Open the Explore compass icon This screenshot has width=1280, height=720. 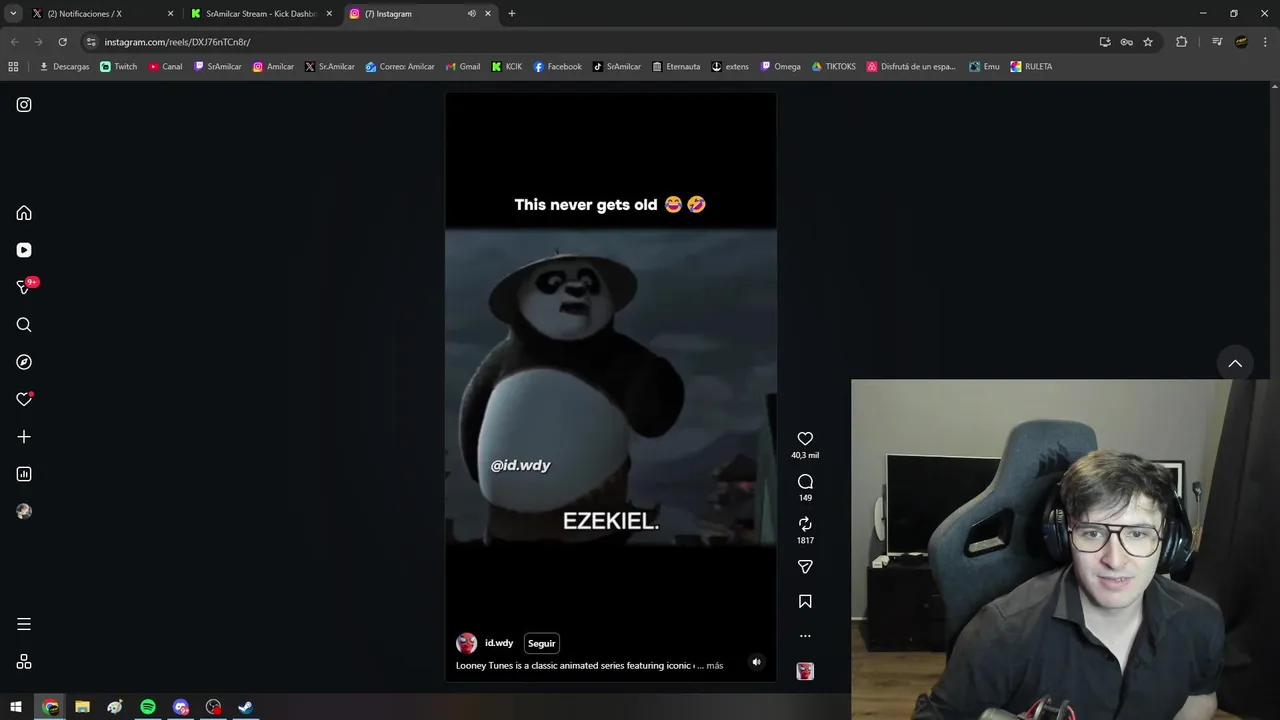click(x=24, y=362)
